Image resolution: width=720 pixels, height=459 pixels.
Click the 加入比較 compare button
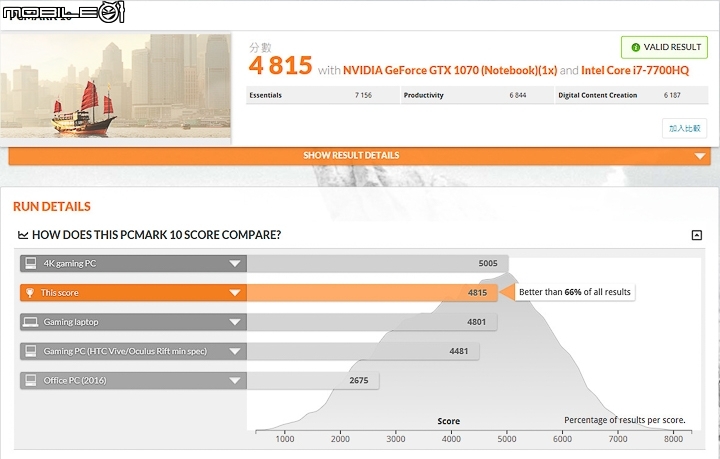tap(684, 128)
